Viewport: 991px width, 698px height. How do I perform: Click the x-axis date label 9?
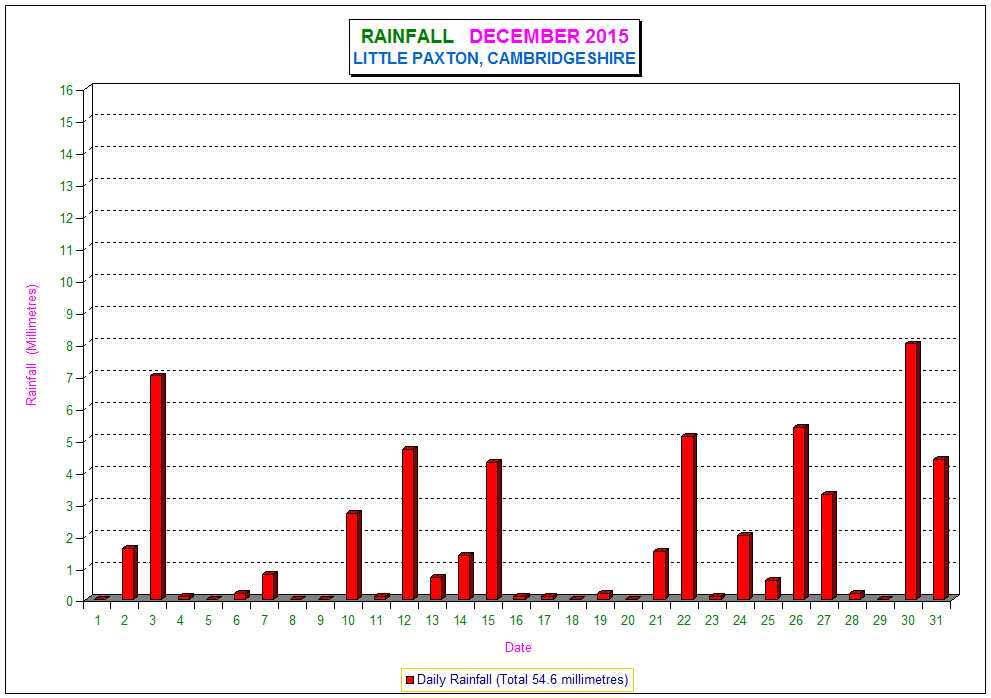click(320, 620)
